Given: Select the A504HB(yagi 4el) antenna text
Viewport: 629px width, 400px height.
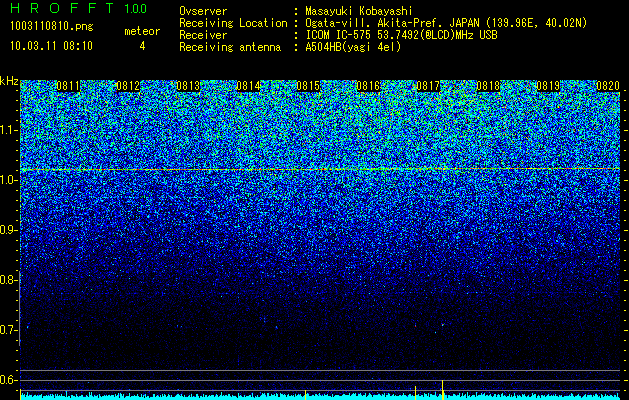Looking at the screenshot, I should (x=353, y=47).
